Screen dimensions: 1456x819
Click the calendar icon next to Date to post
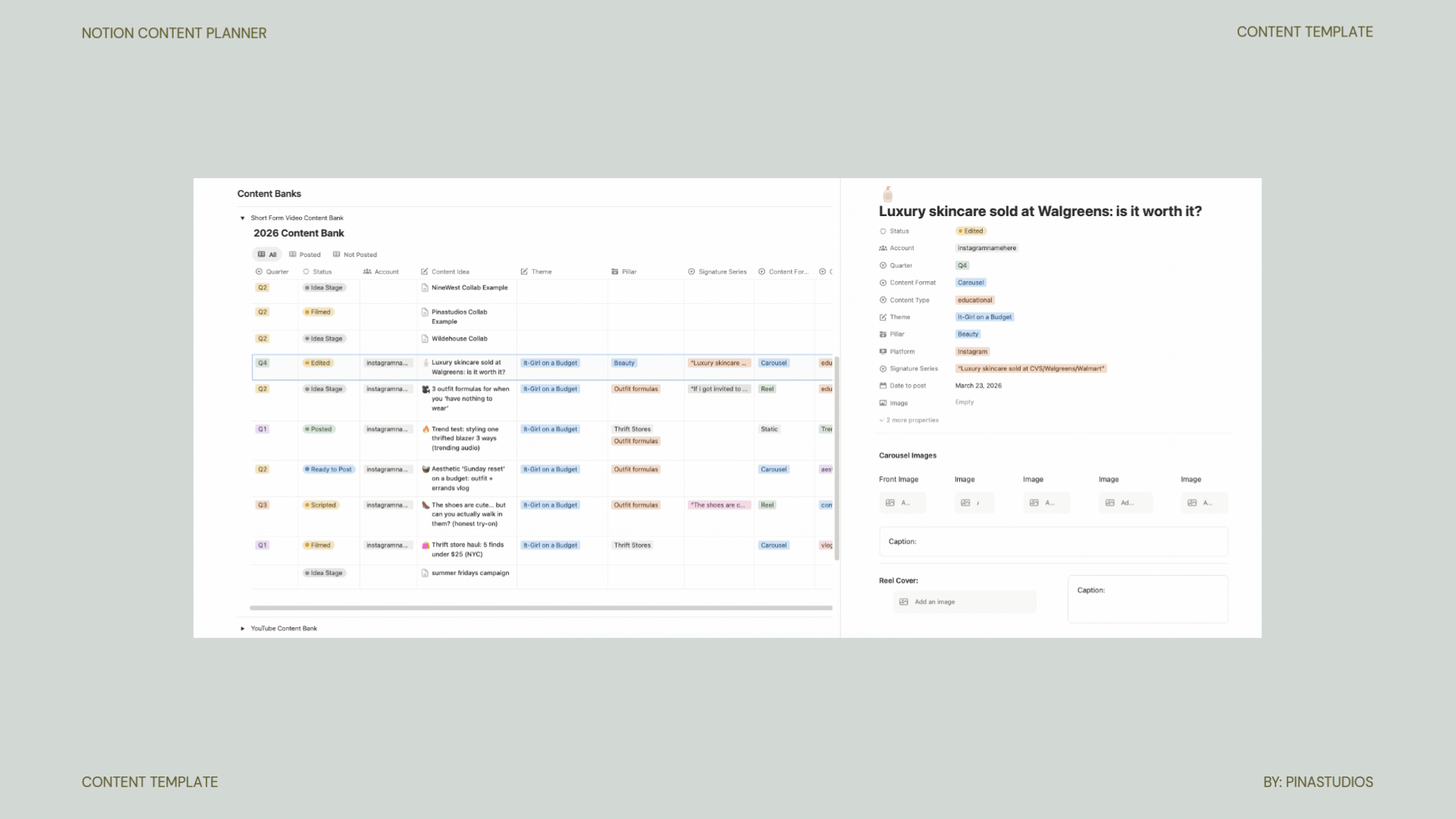(883, 385)
